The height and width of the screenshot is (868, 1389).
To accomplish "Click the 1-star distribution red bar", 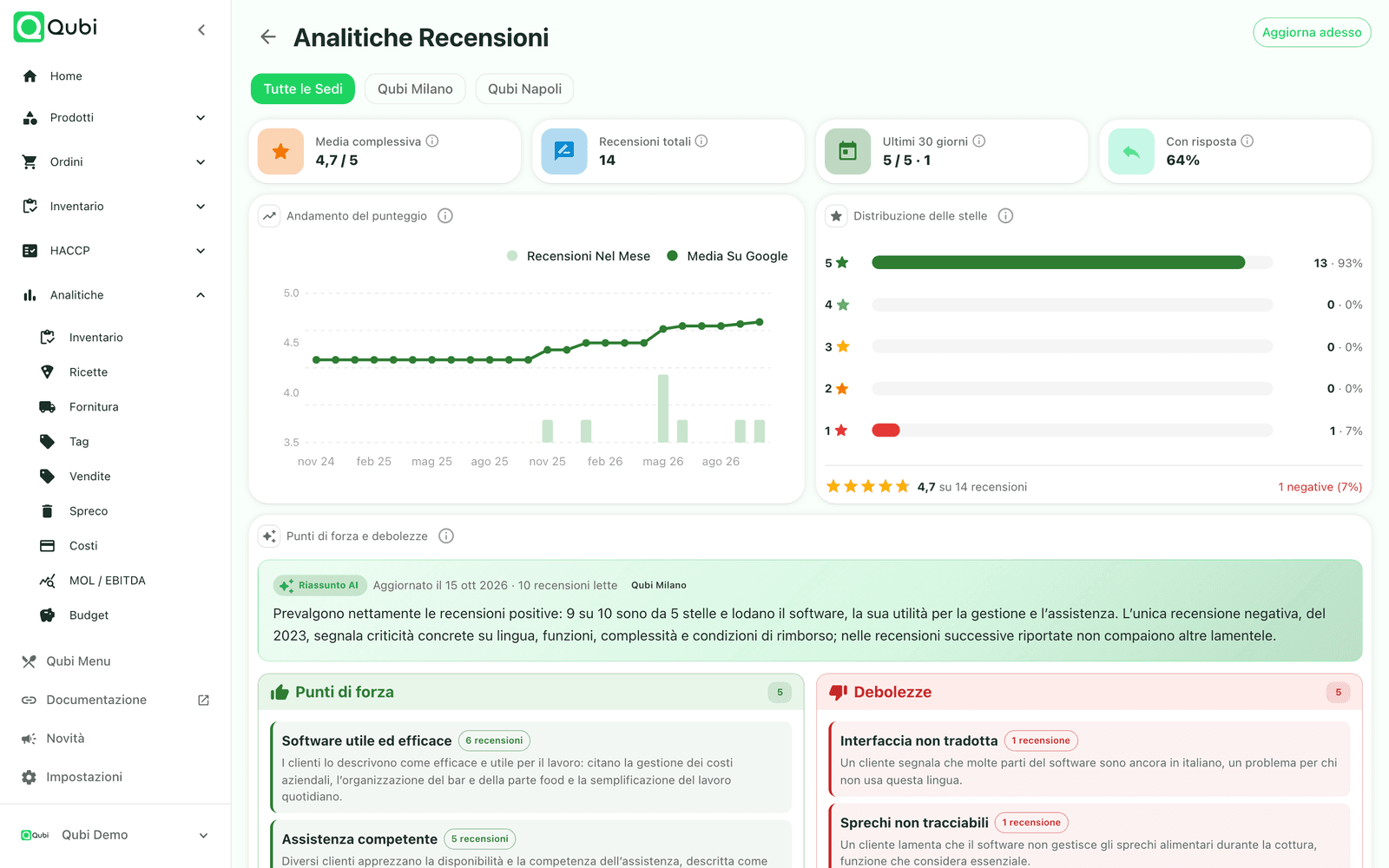I will pos(885,431).
